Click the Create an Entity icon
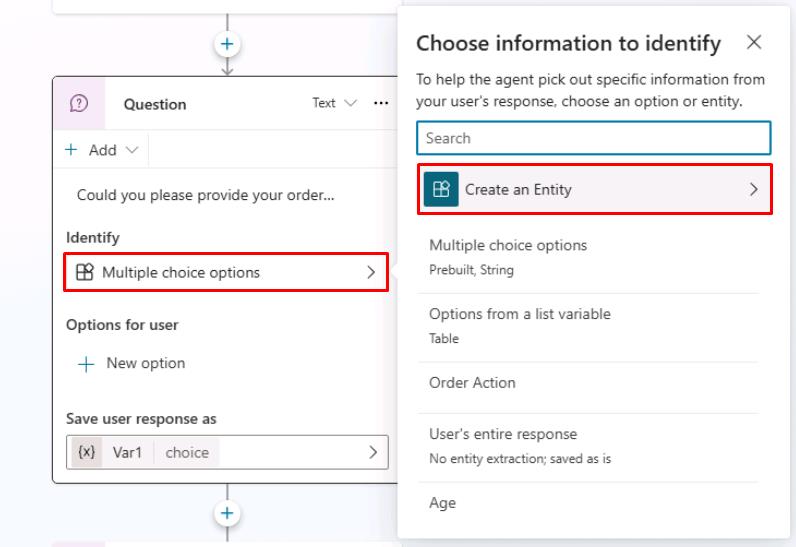Image resolution: width=796 pixels, height=547 pixels. (441, 189)
